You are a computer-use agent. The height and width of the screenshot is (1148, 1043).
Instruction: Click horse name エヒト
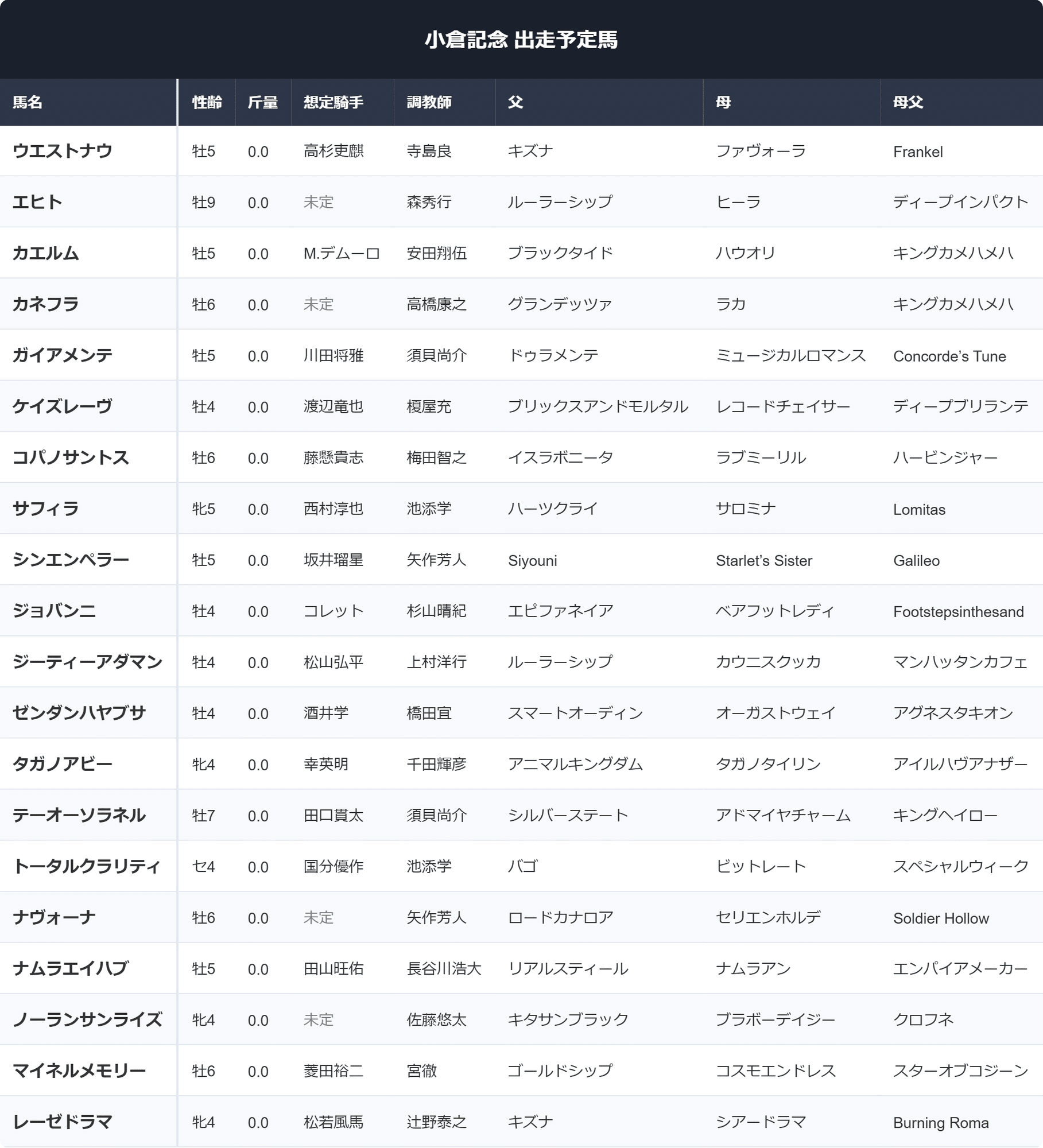(x=37, y=202)
